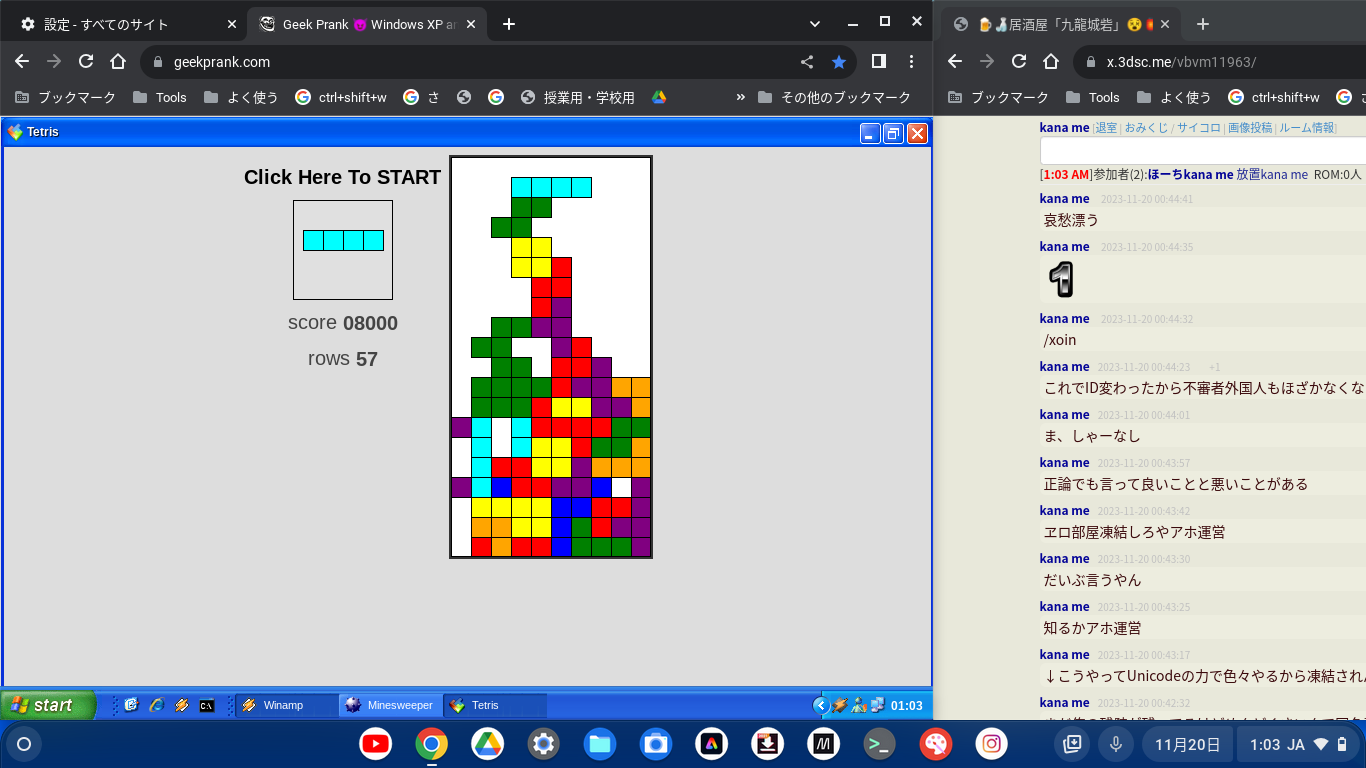The image size is (1366, 768).
Task: Toggle the bookmark star for geekprank.com
Action: [838, 62]
